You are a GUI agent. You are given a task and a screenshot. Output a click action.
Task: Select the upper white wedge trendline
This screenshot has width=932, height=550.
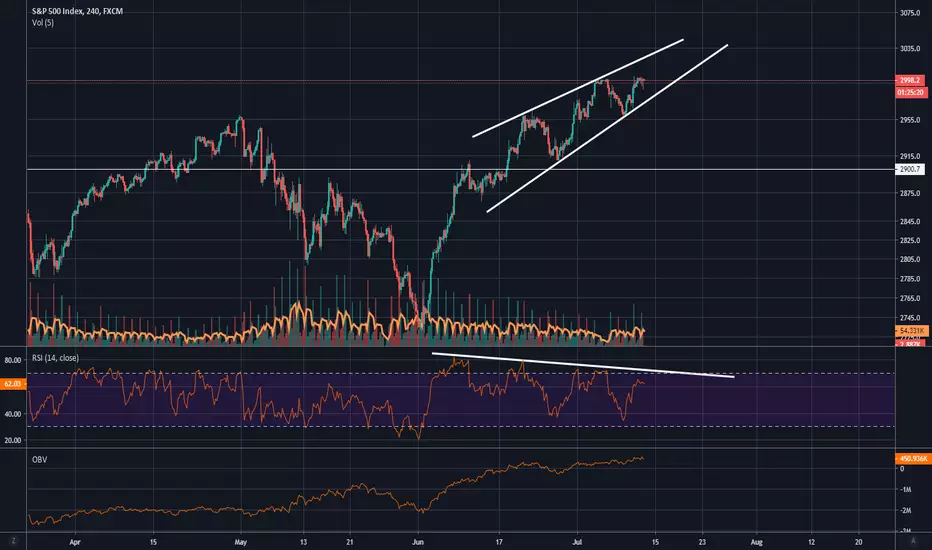click(578, 88)
